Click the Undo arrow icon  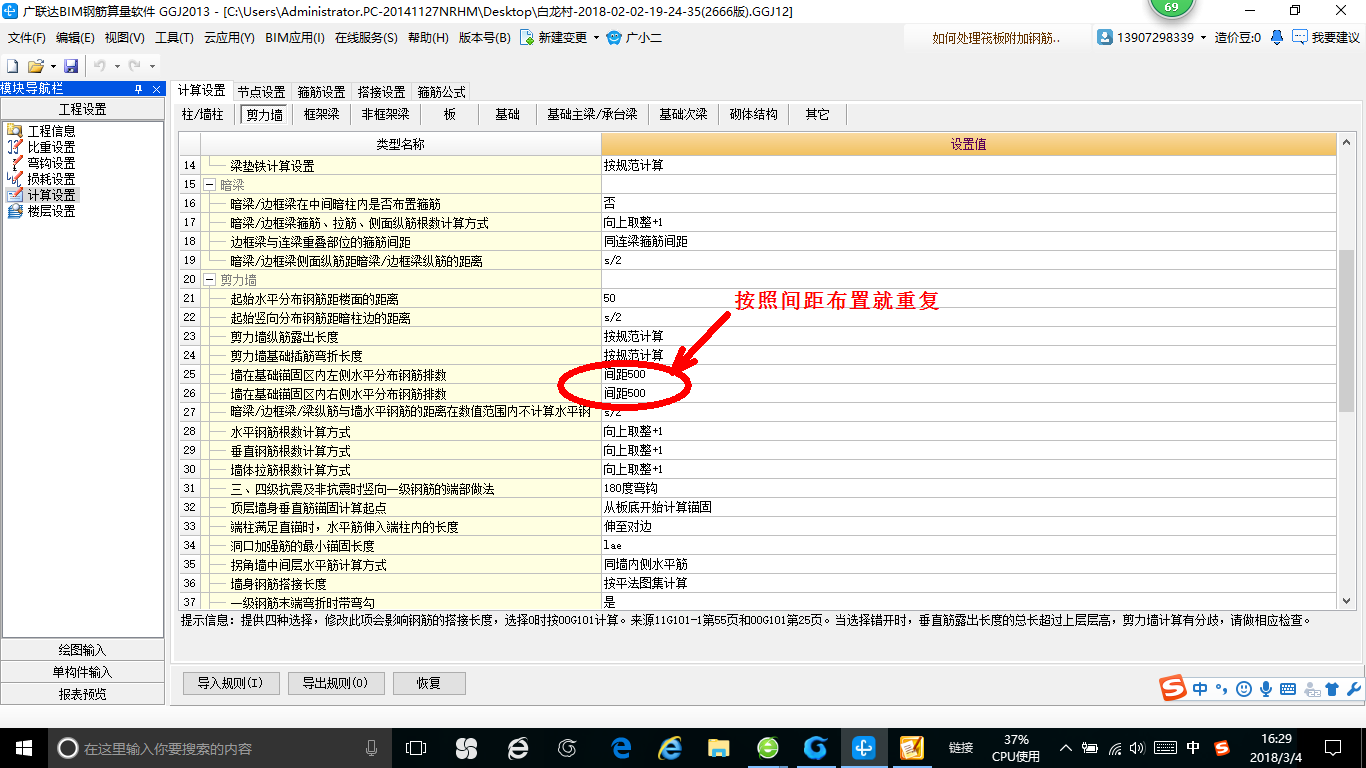point(99,65)
